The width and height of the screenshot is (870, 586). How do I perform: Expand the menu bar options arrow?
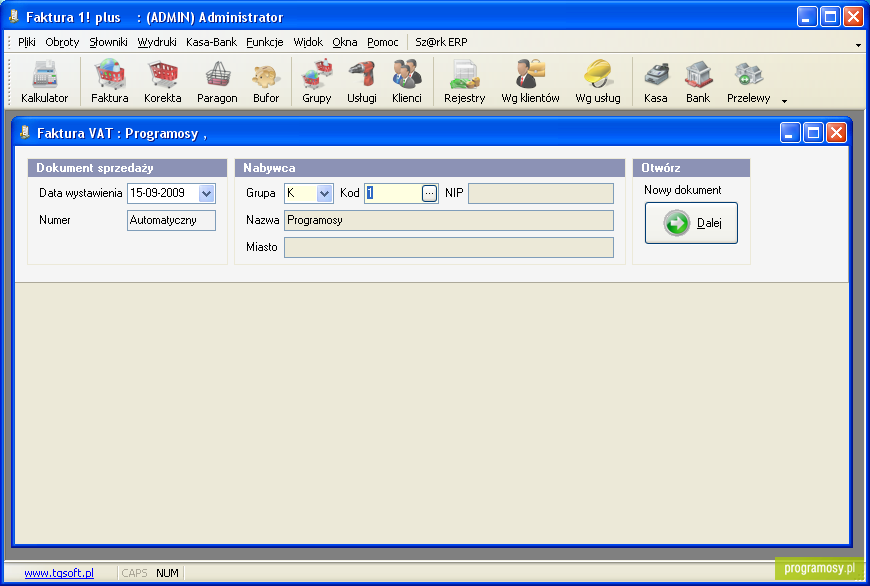(858, 45)
